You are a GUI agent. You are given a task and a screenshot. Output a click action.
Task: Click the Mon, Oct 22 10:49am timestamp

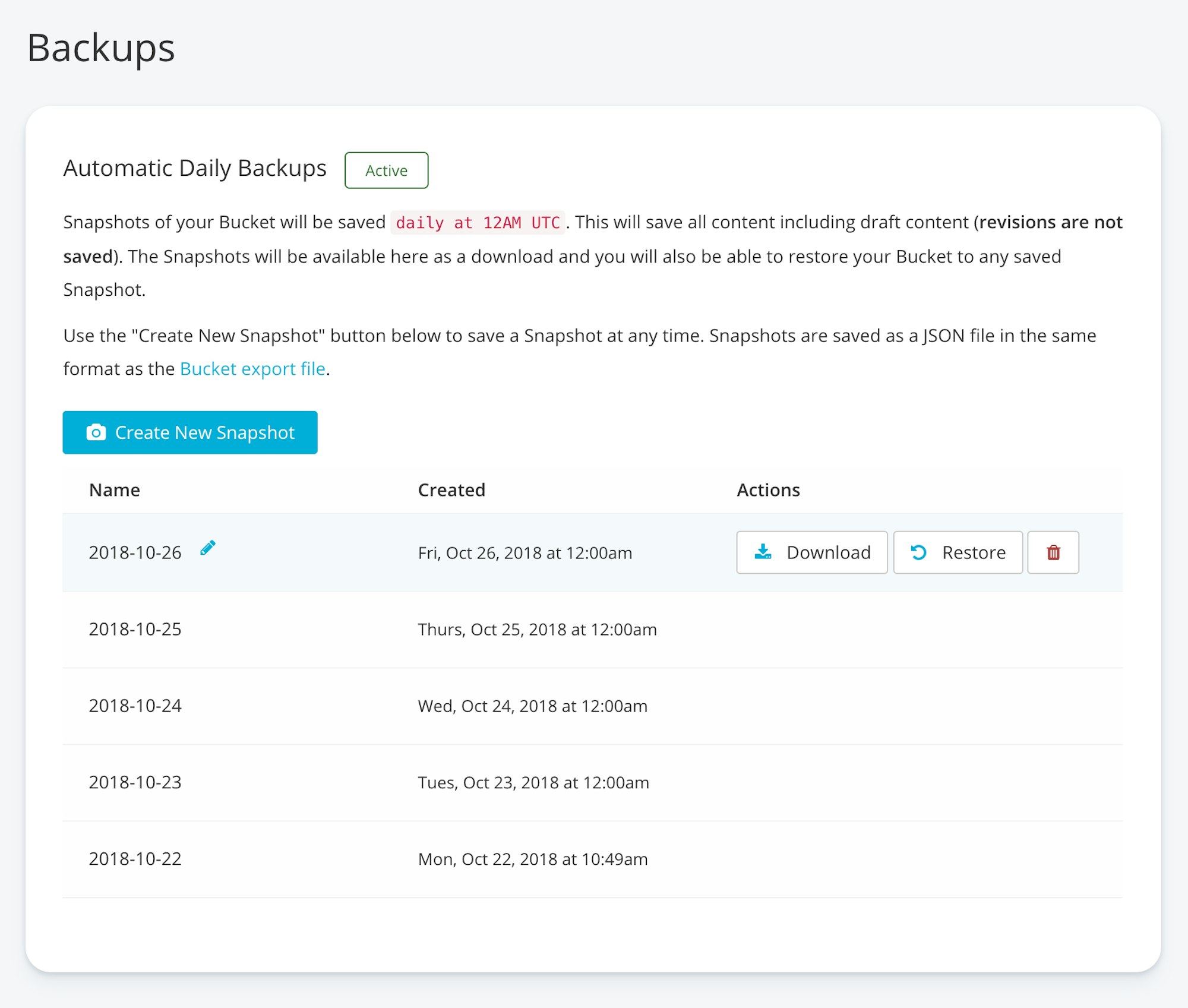(x=532, y=859)
